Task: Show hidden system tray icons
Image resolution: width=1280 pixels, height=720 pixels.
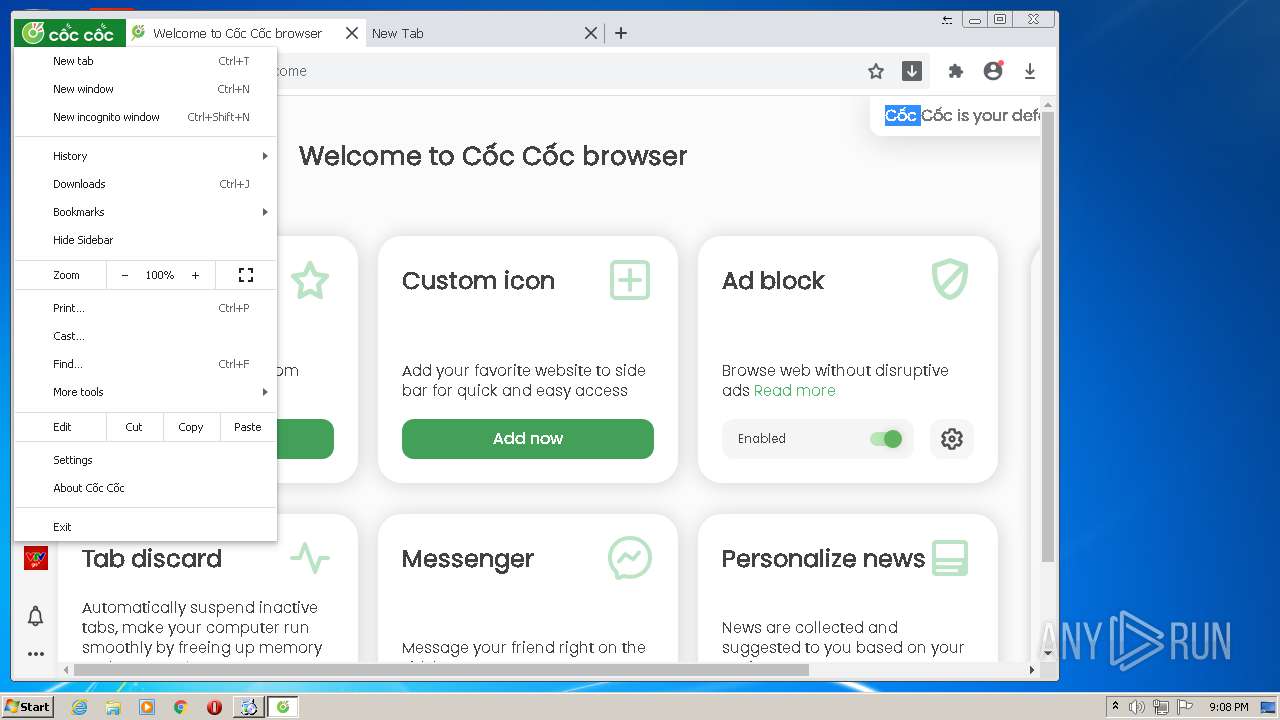Action: click(x=1115, y=707)
